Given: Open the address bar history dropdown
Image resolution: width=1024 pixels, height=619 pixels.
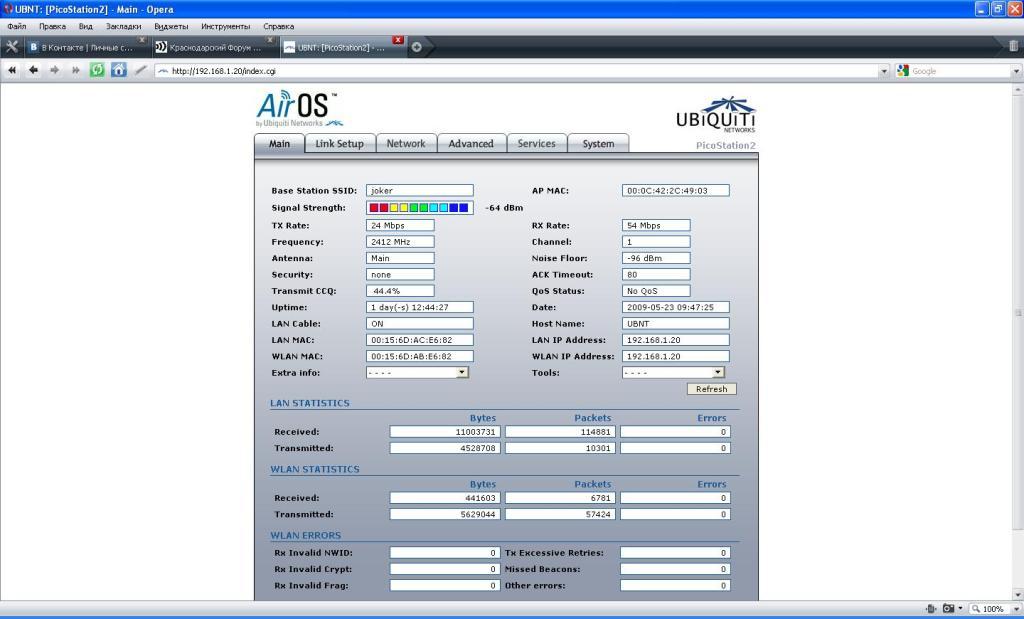Looking at the screenshot, I should [884, 71].
